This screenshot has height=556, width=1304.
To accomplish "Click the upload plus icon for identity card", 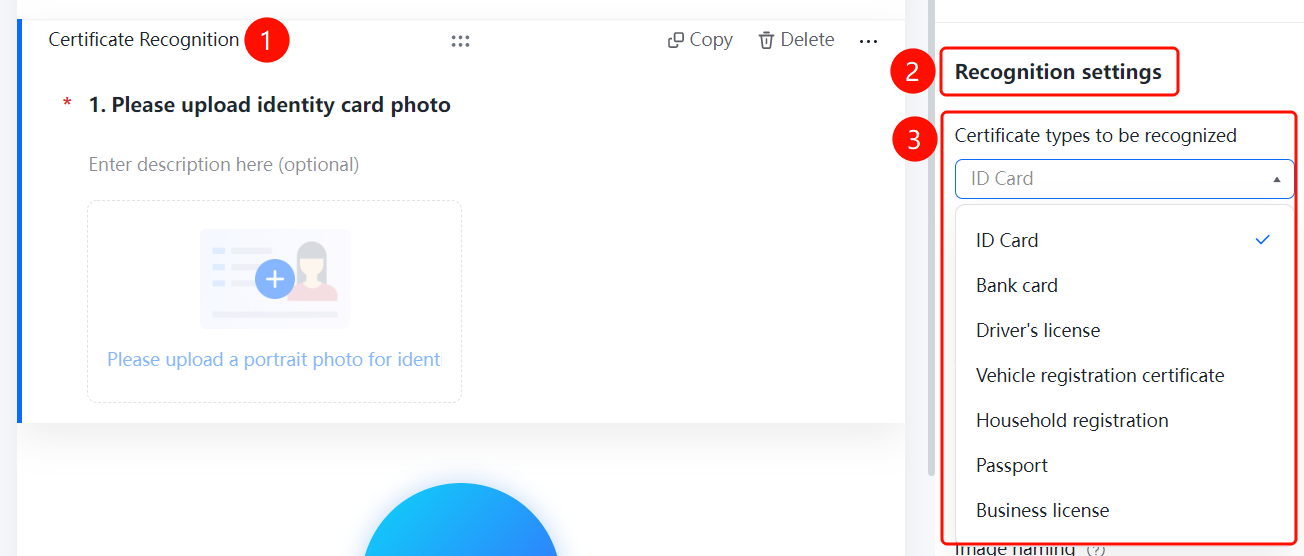I will (x=275, y=279).
